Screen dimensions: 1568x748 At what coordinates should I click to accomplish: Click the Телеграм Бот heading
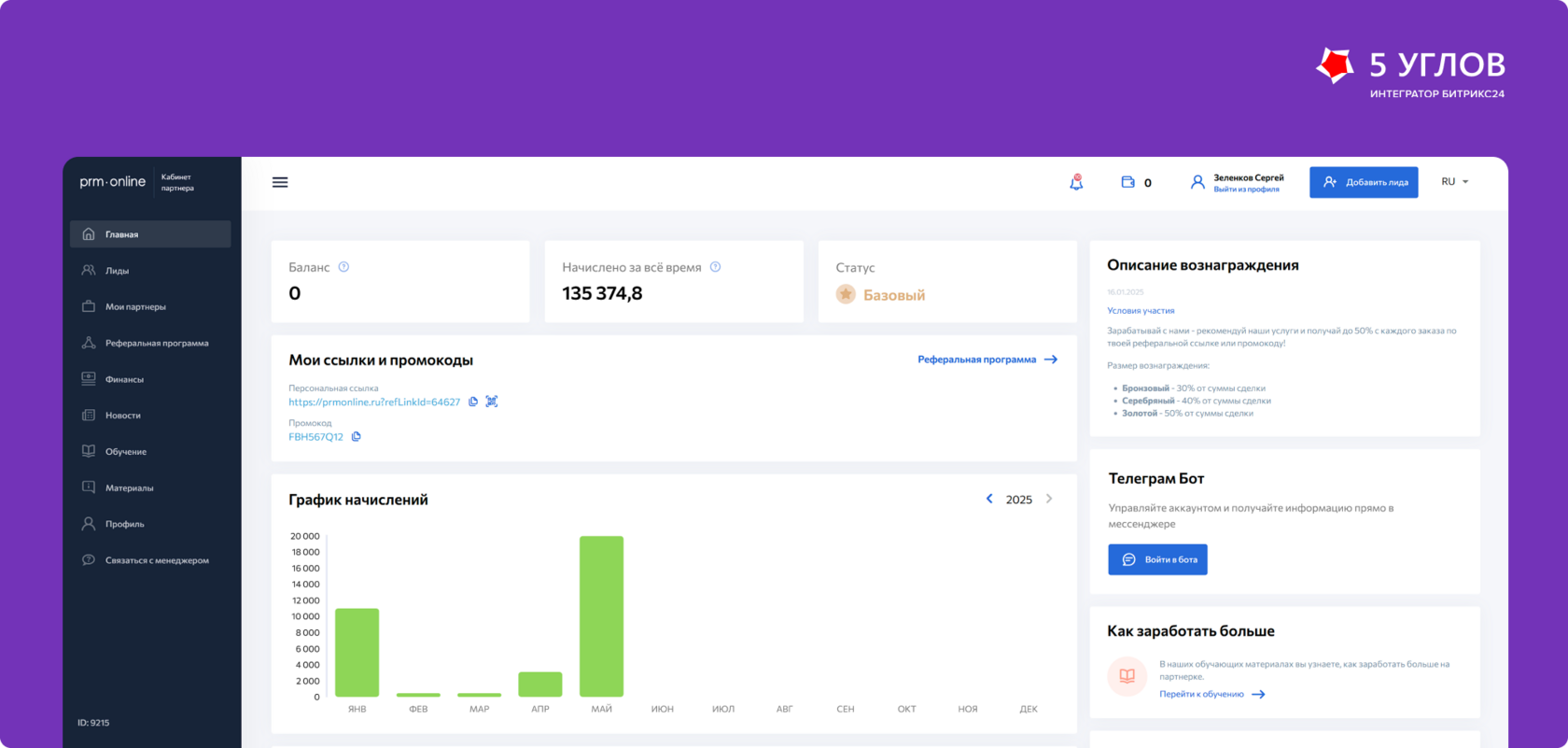pyautogui.click(x=1156, y=478)
